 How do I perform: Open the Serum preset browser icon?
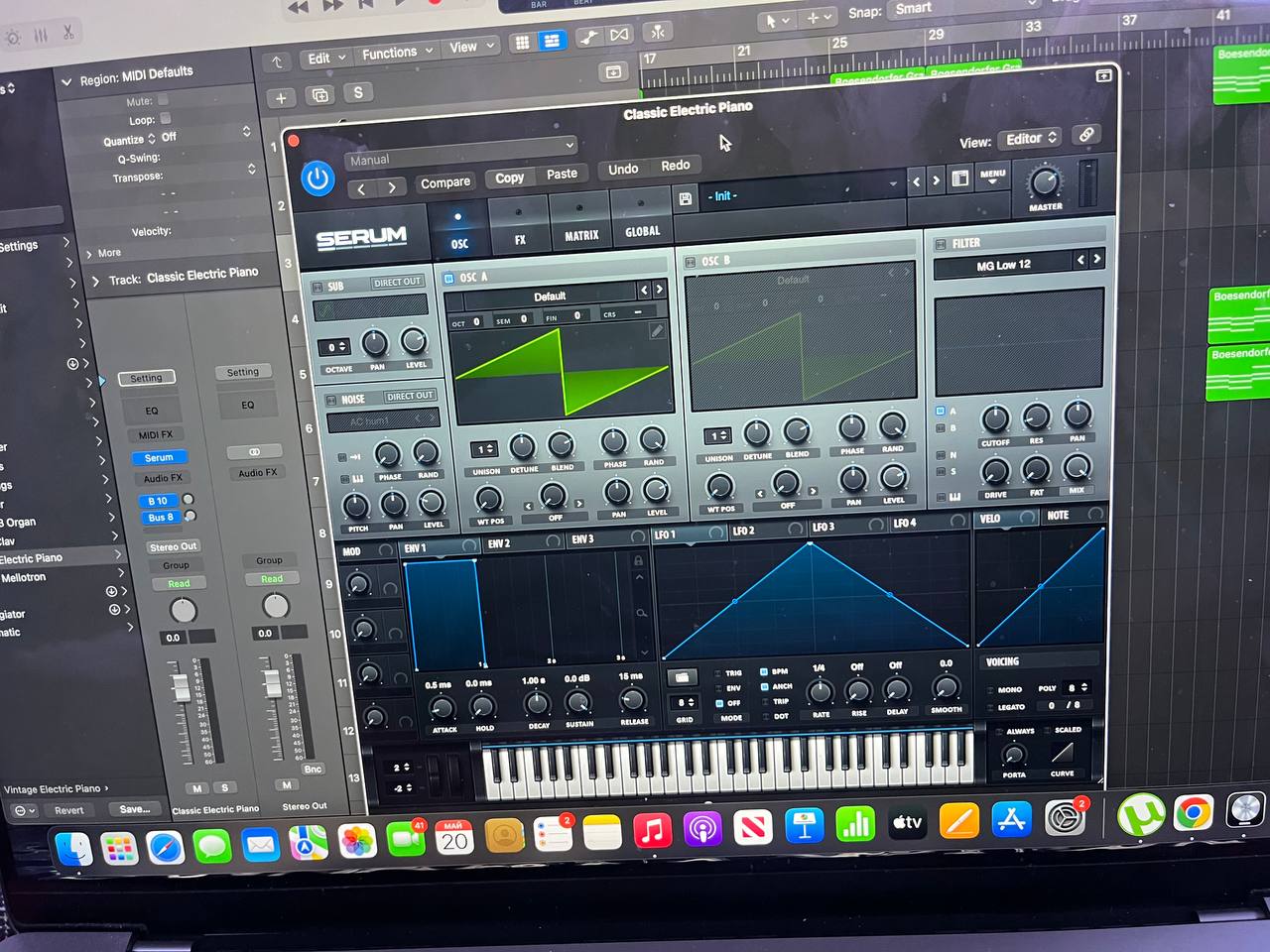(x=959, y=178)
